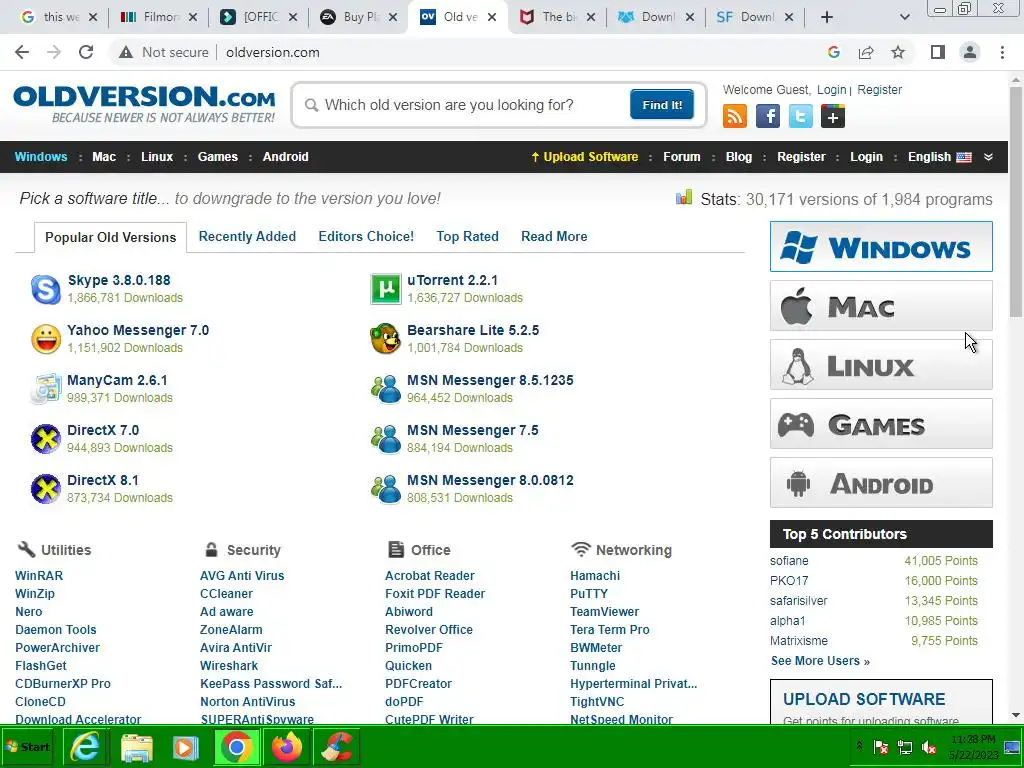1024x768 pixels.
Task: Show hidden system tray icons arrow
Action: pos(859,746)
